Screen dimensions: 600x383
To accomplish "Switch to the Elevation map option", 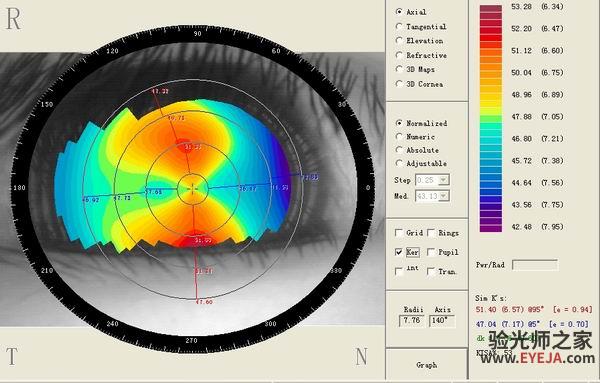I will tap(399, 41).
